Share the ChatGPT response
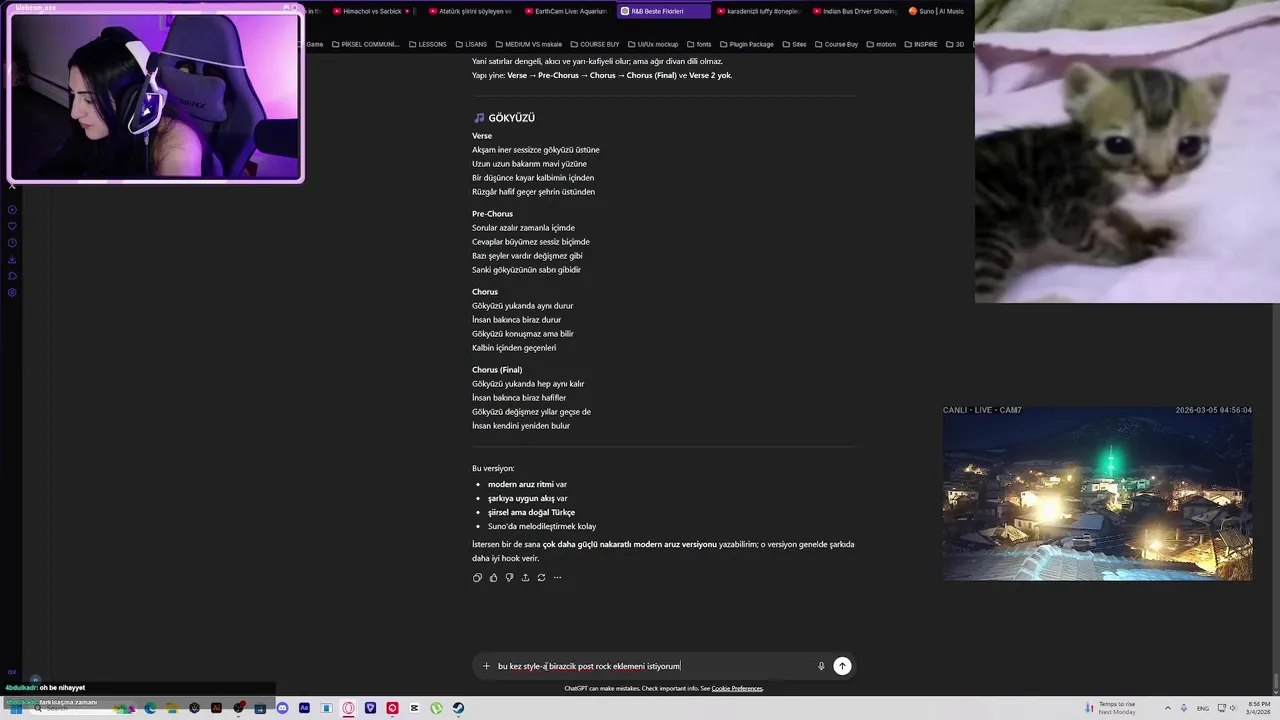1280x720 pixels. click(x=525, y=577)
